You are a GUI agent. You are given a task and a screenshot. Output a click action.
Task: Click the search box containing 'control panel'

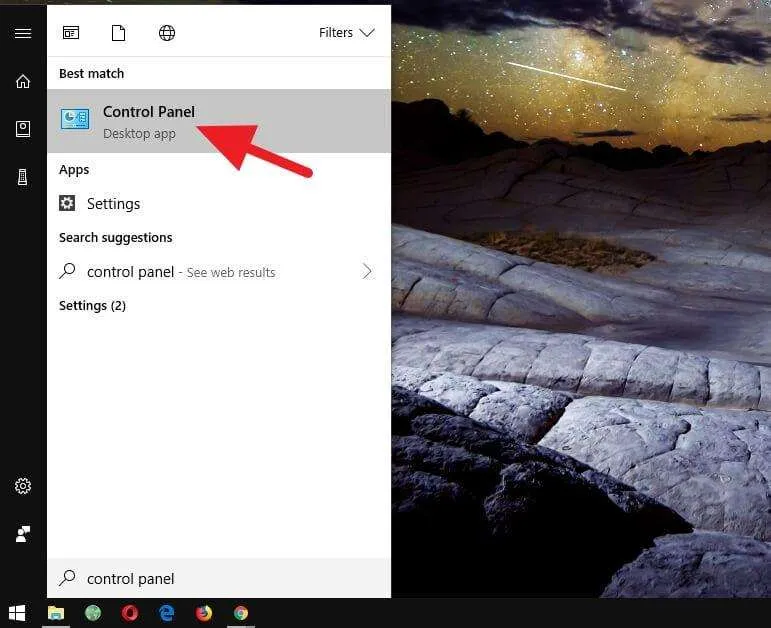click(219, 578)
